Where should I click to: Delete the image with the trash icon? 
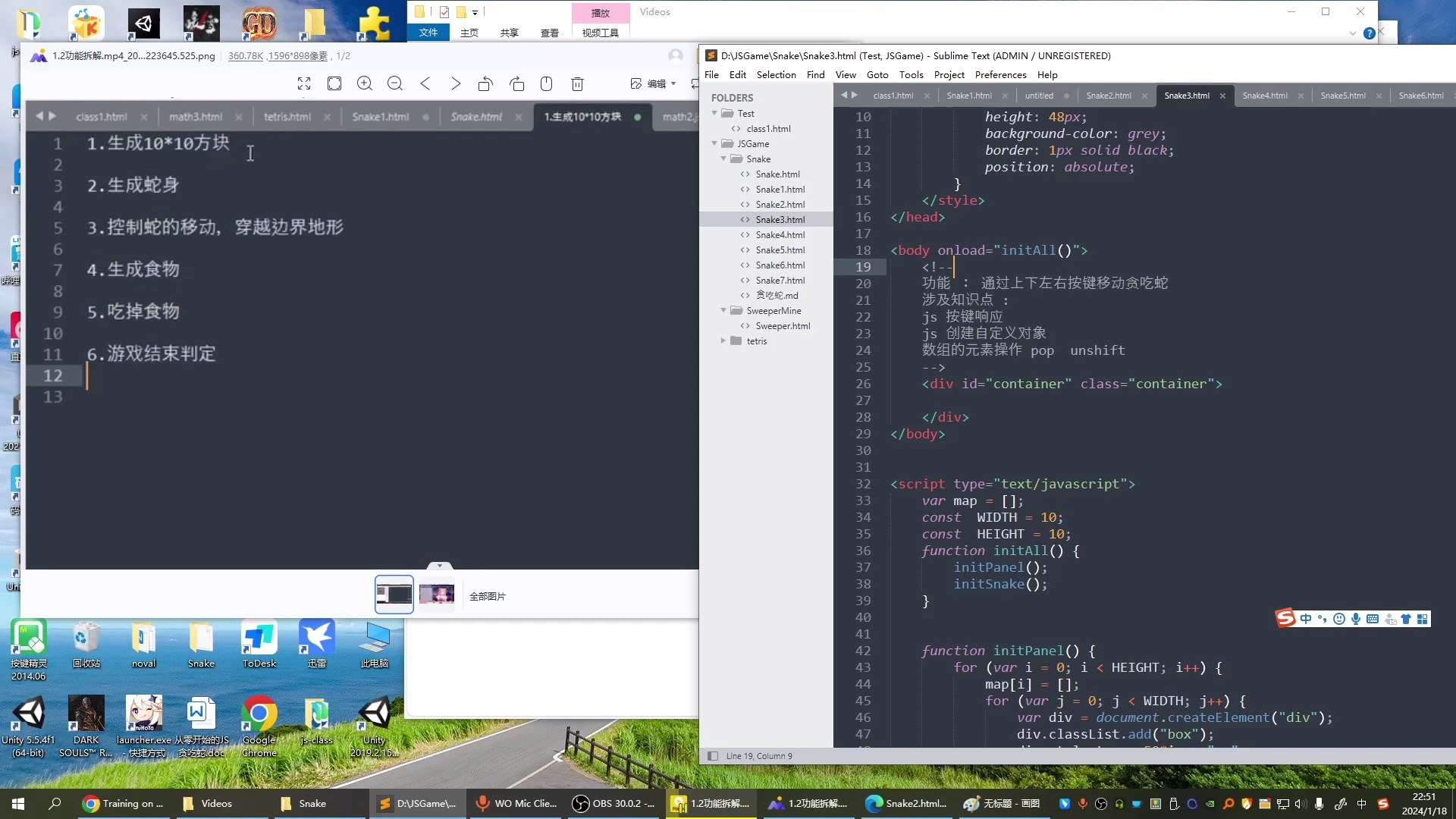tap(577, 83)
